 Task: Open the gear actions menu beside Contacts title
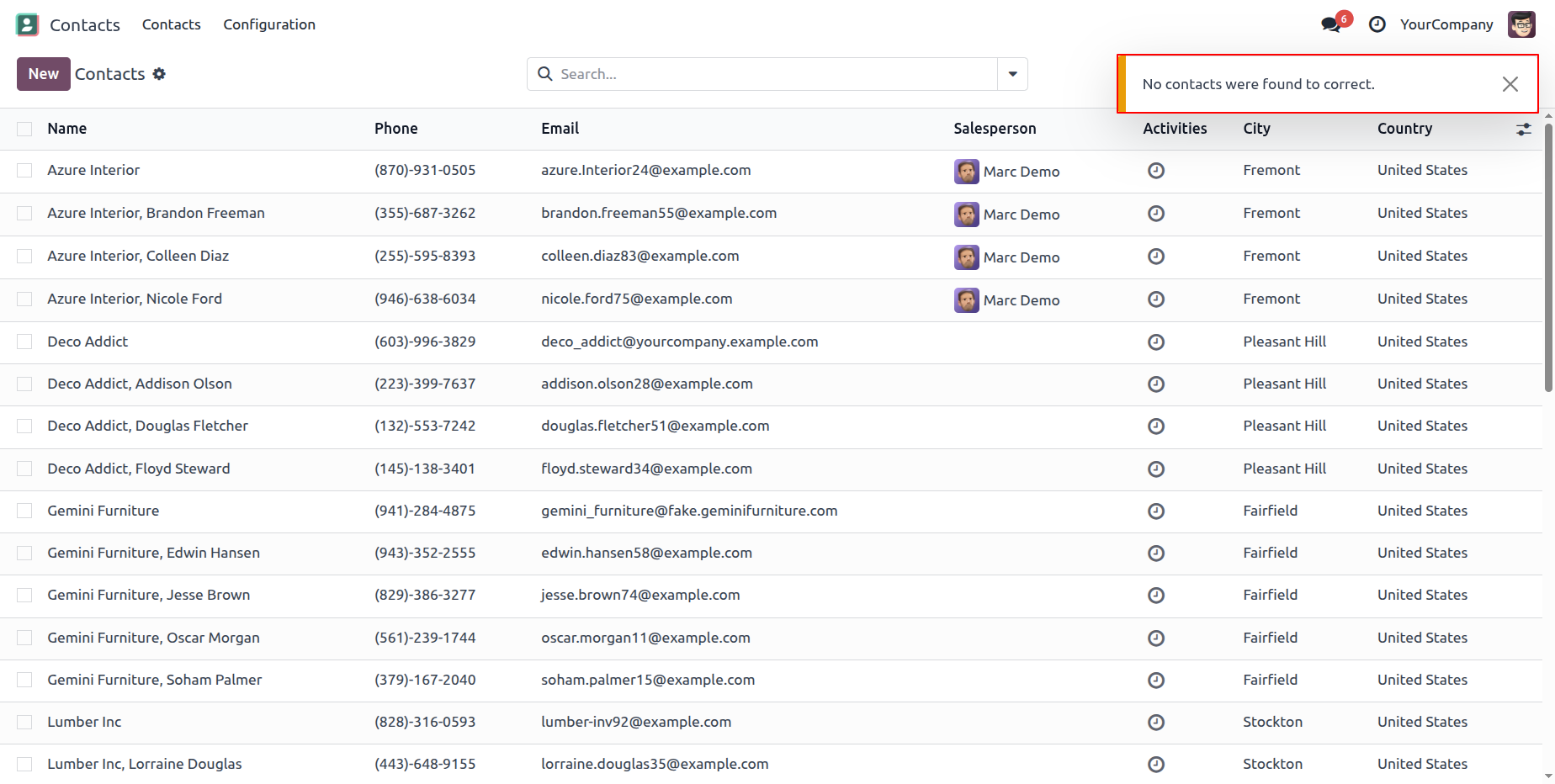(159, 74)
